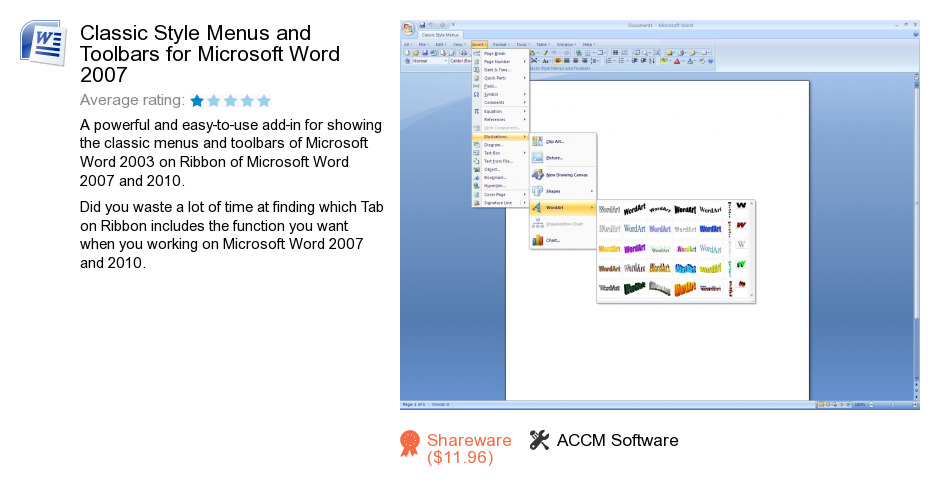The width and height of the screenshot is (940, 493).
Task: Click the New Drawing Canvas icon
Action: tap(537, 175)
